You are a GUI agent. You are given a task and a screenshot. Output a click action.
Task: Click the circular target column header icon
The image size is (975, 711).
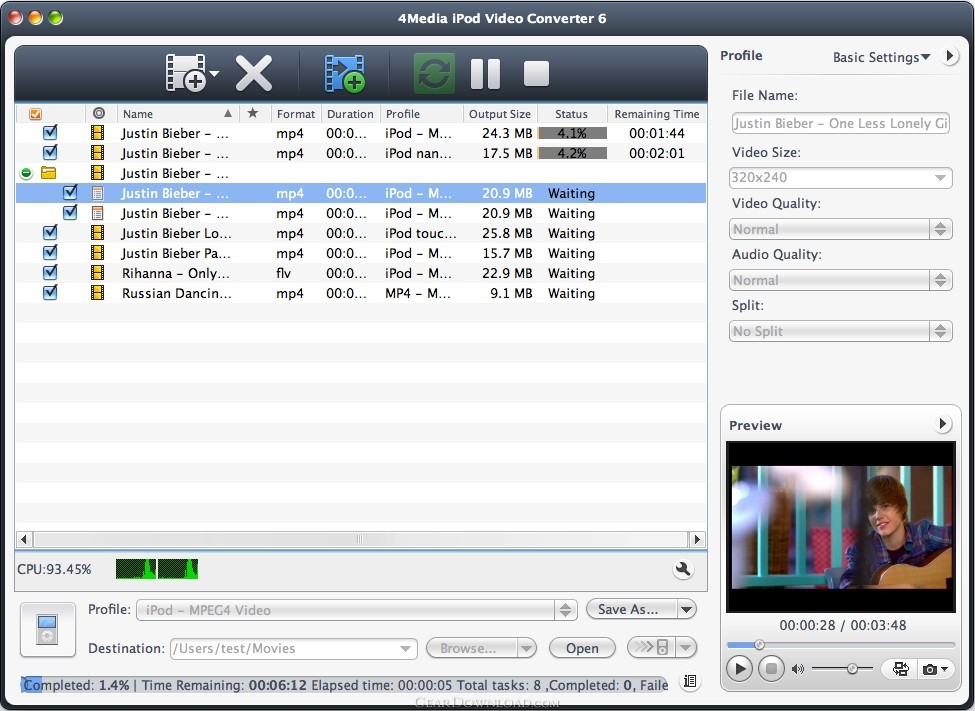98,113
